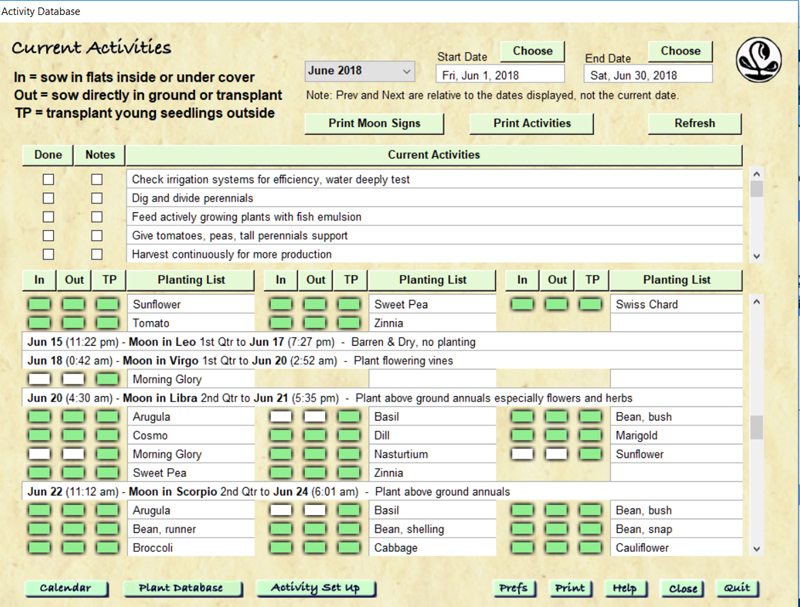800x607 pixels.
Task: Refresh the activities list
Action: (x=694, y=123)
